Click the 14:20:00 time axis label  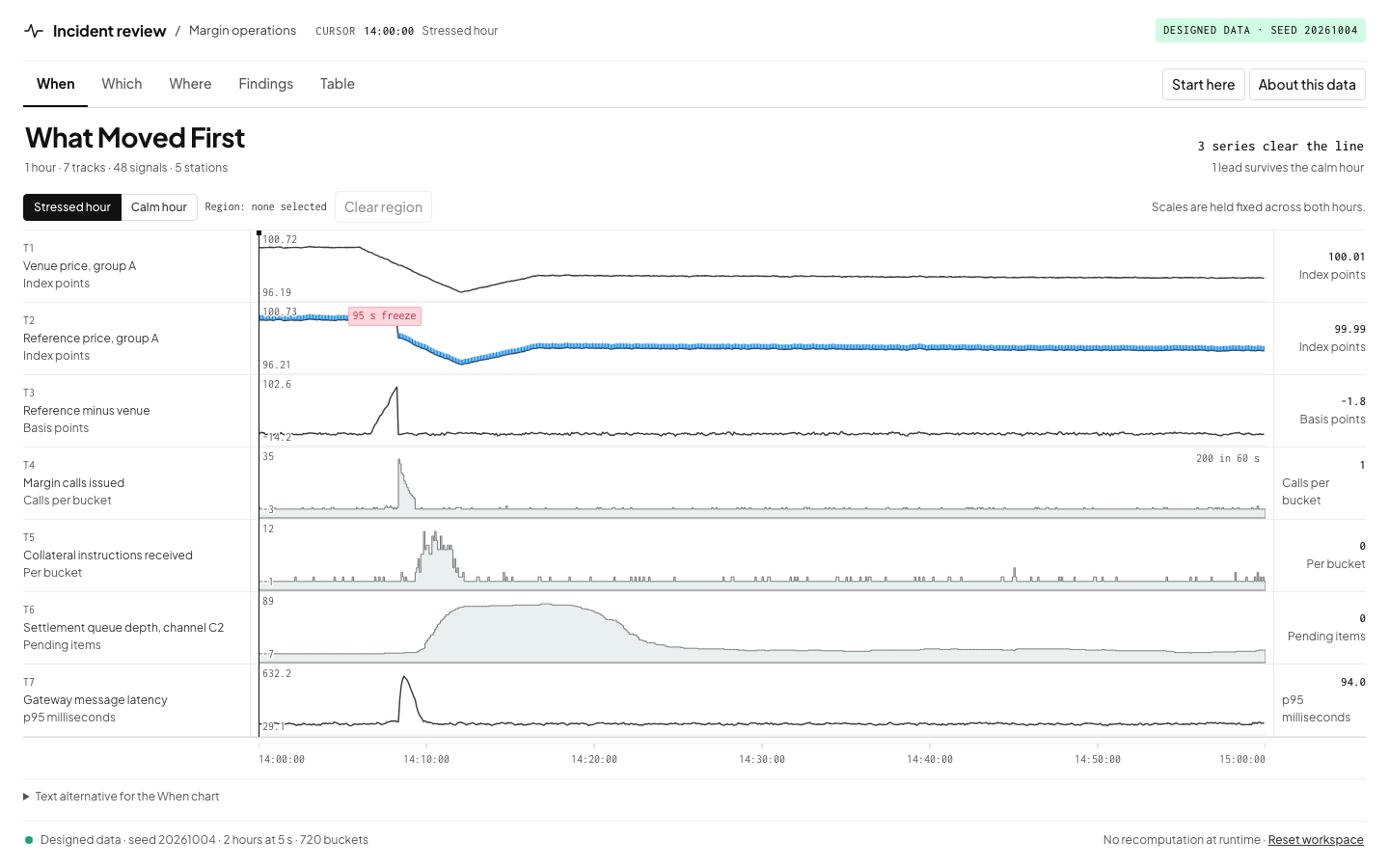point(594,760)
